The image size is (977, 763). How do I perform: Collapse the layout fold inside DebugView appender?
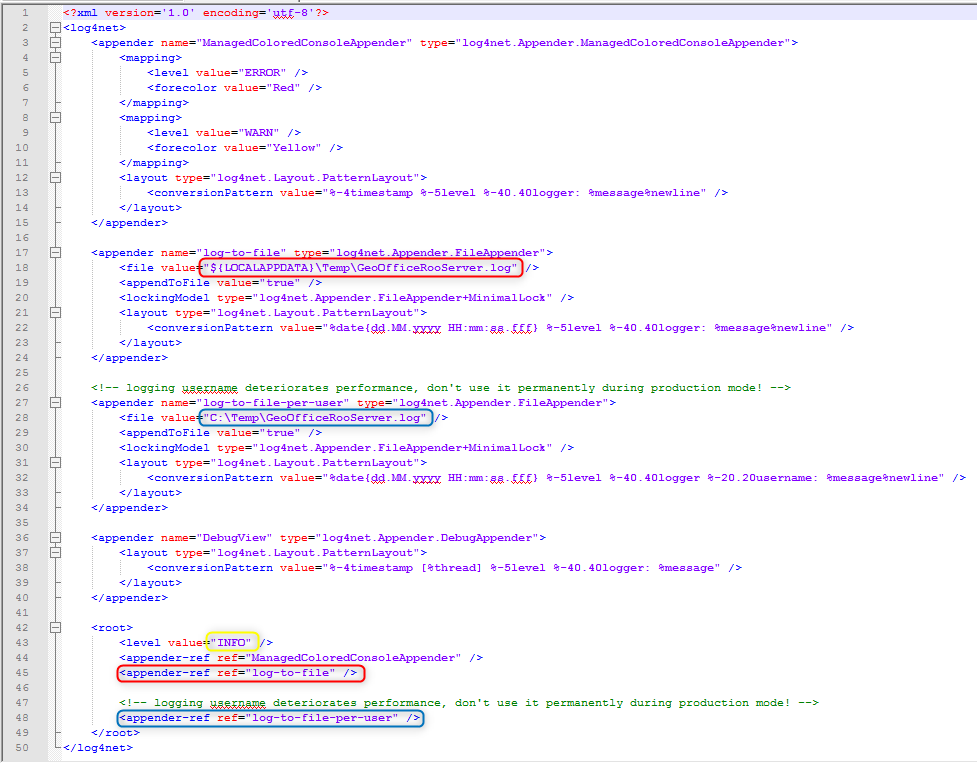click(x=58, y=552)
